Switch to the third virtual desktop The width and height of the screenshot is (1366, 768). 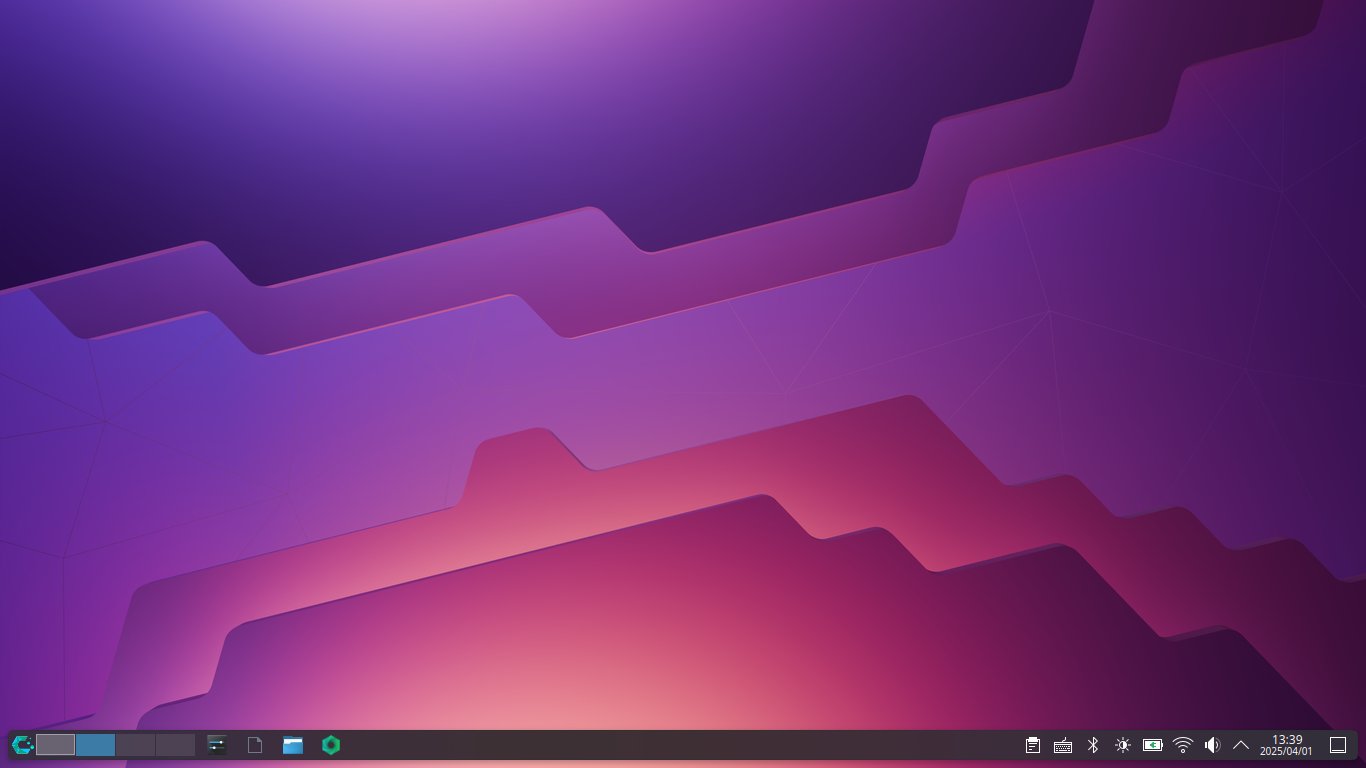click(x=135, y=745)
